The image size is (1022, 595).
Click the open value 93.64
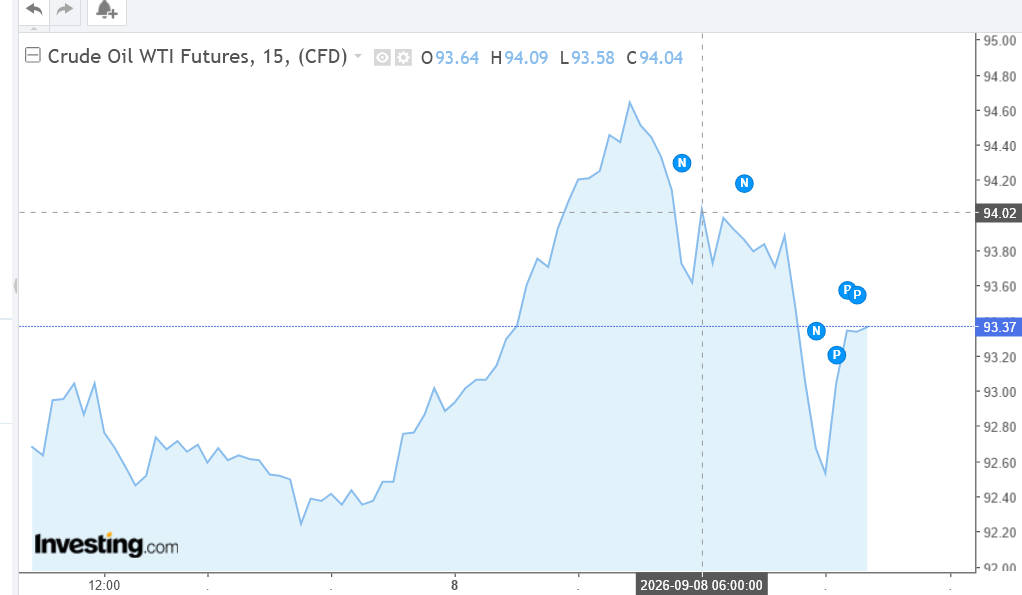point(457,58)
